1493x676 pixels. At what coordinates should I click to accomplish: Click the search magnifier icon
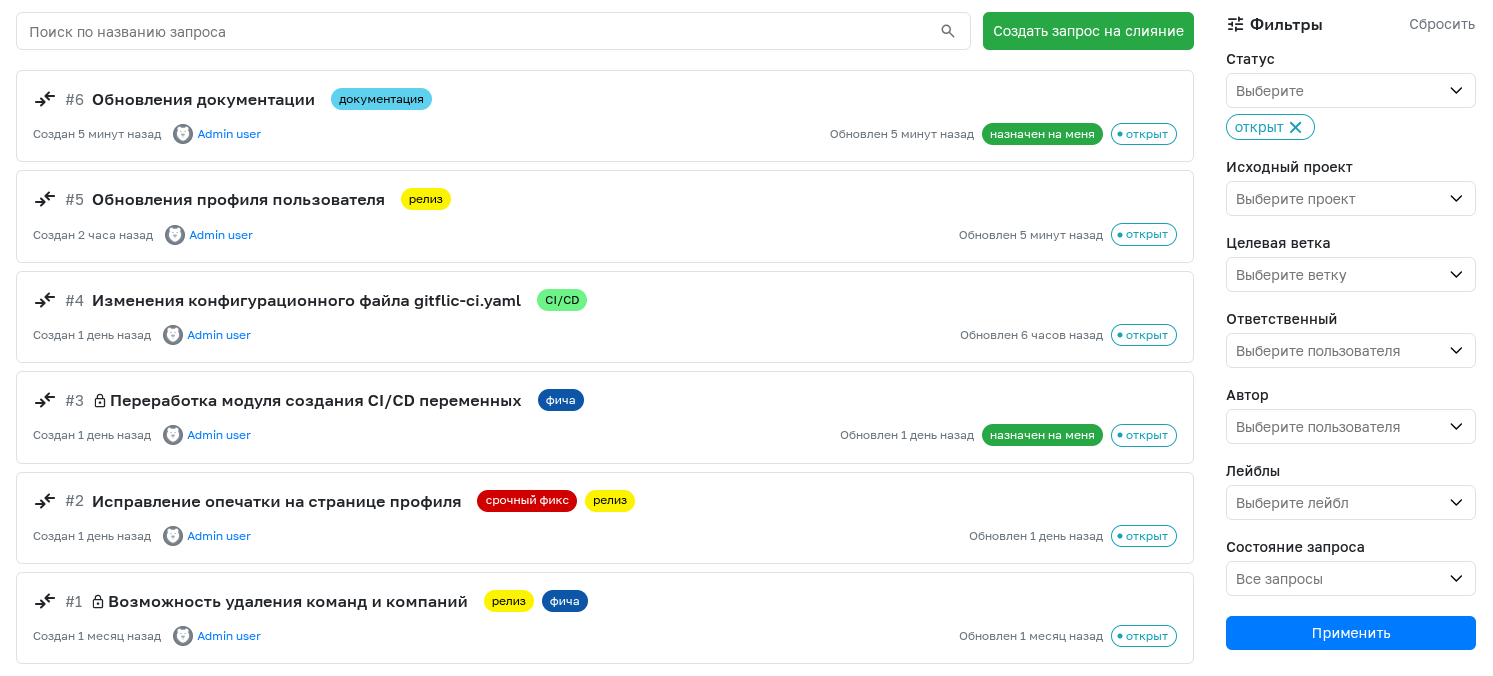tap(947, 31)
